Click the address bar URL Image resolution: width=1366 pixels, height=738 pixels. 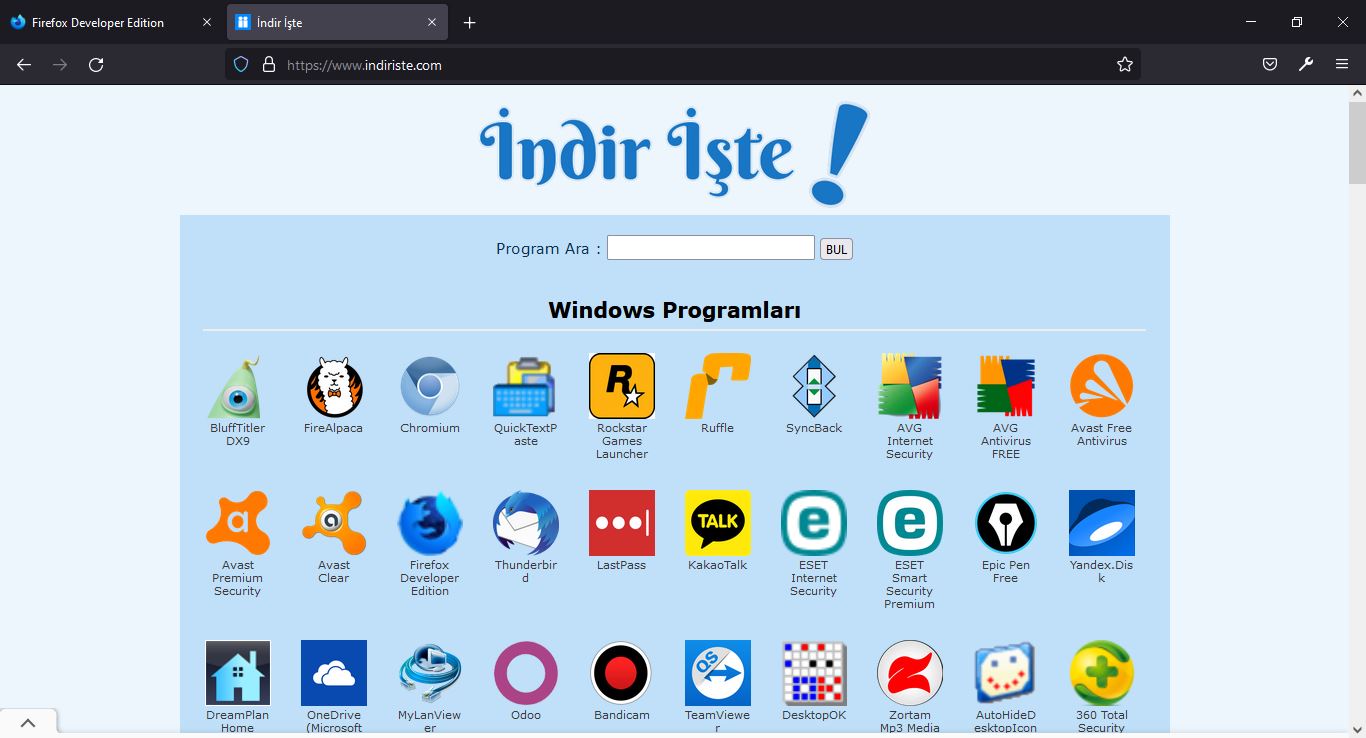[364, 65]
